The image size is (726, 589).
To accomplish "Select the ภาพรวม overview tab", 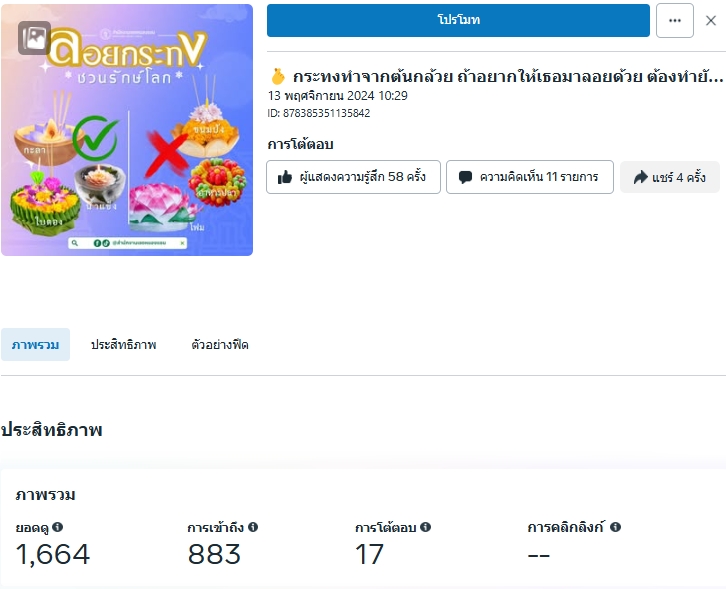I will pos(35,345).
